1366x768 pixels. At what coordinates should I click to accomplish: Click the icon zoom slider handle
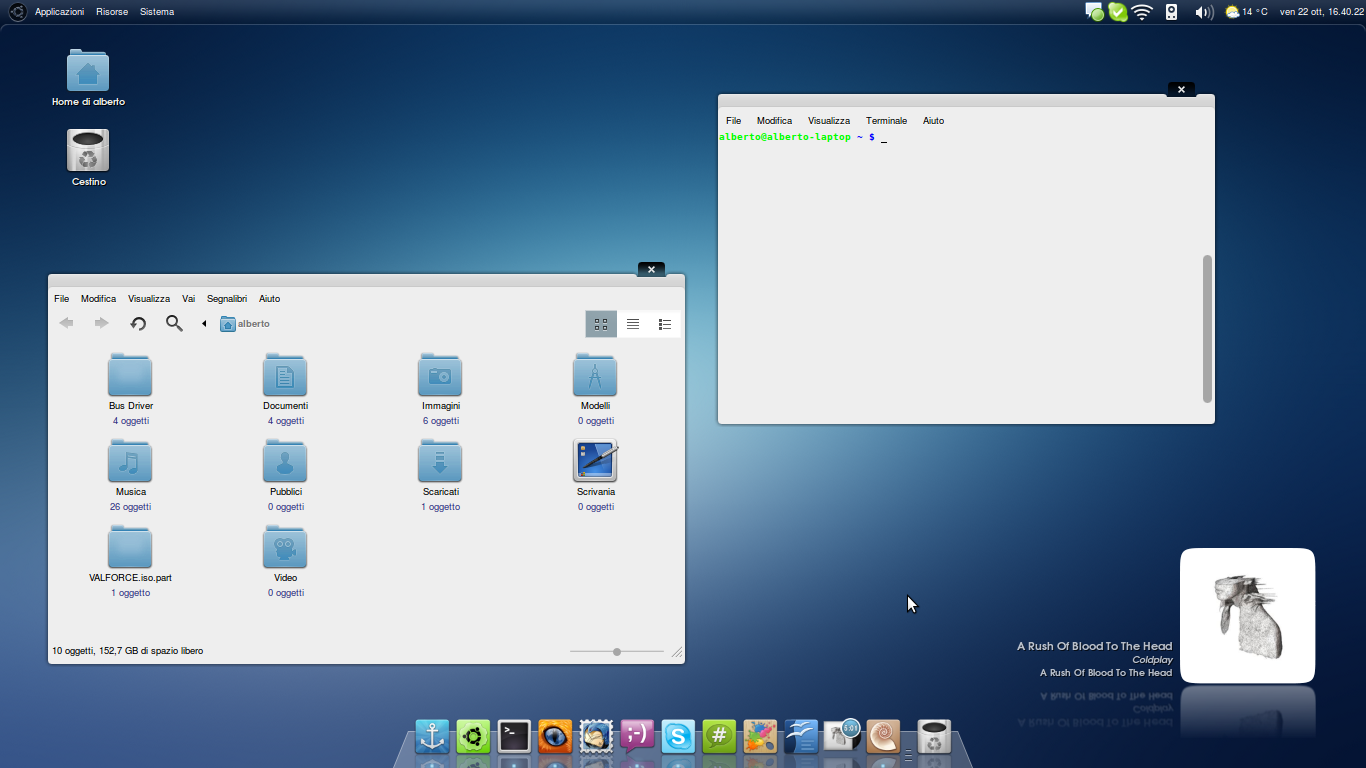[x=617, y=652]
